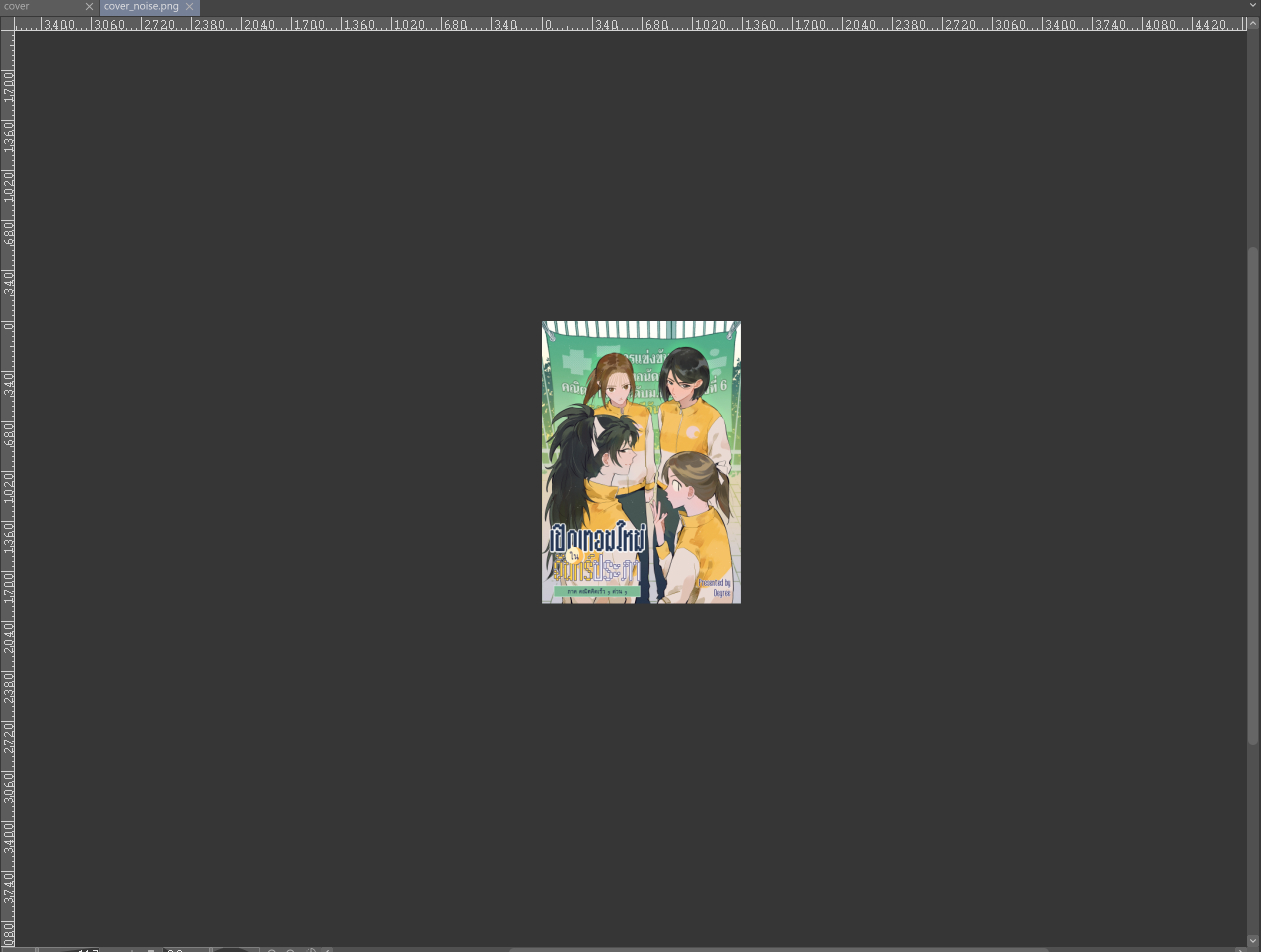Click the ruler origin corner box
Image resolution: width=1261 pixels, height=952 pixels.
(x=7, y=24)
